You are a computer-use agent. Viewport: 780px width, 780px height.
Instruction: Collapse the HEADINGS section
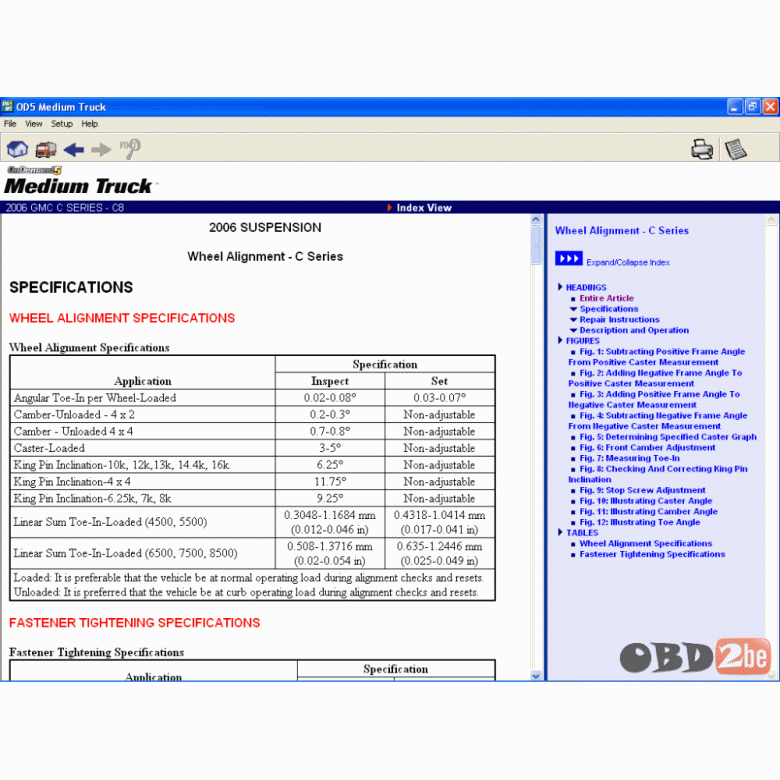pyautogui.click(x=560, y=287)
